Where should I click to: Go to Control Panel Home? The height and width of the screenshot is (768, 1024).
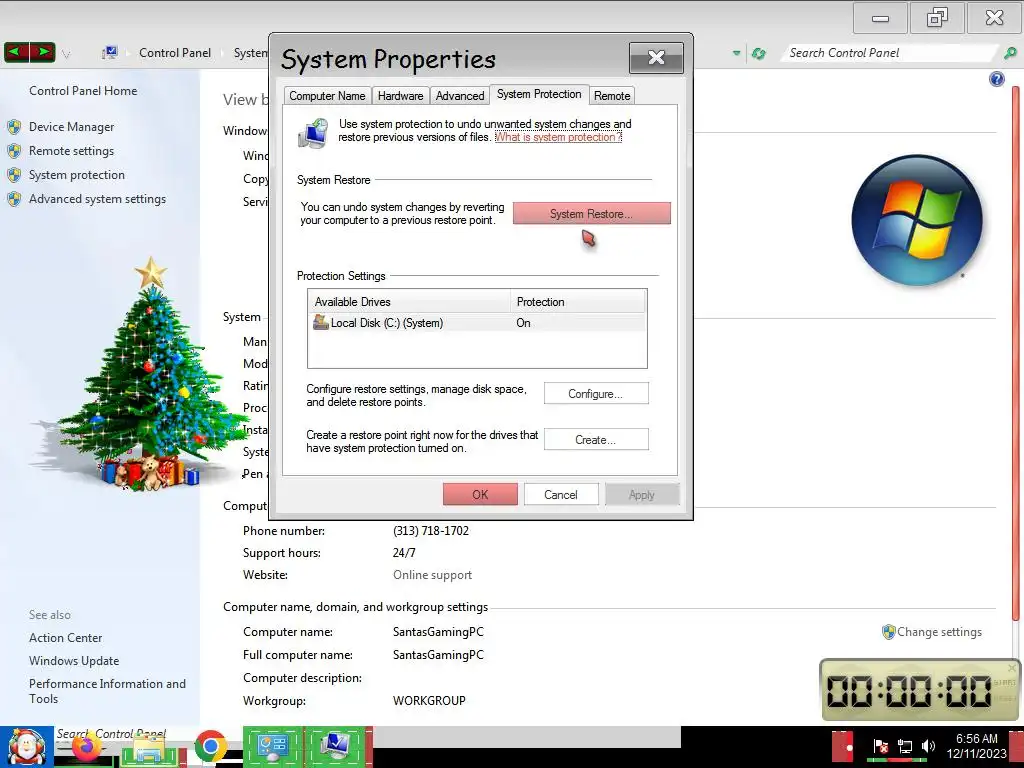point(83,91)
